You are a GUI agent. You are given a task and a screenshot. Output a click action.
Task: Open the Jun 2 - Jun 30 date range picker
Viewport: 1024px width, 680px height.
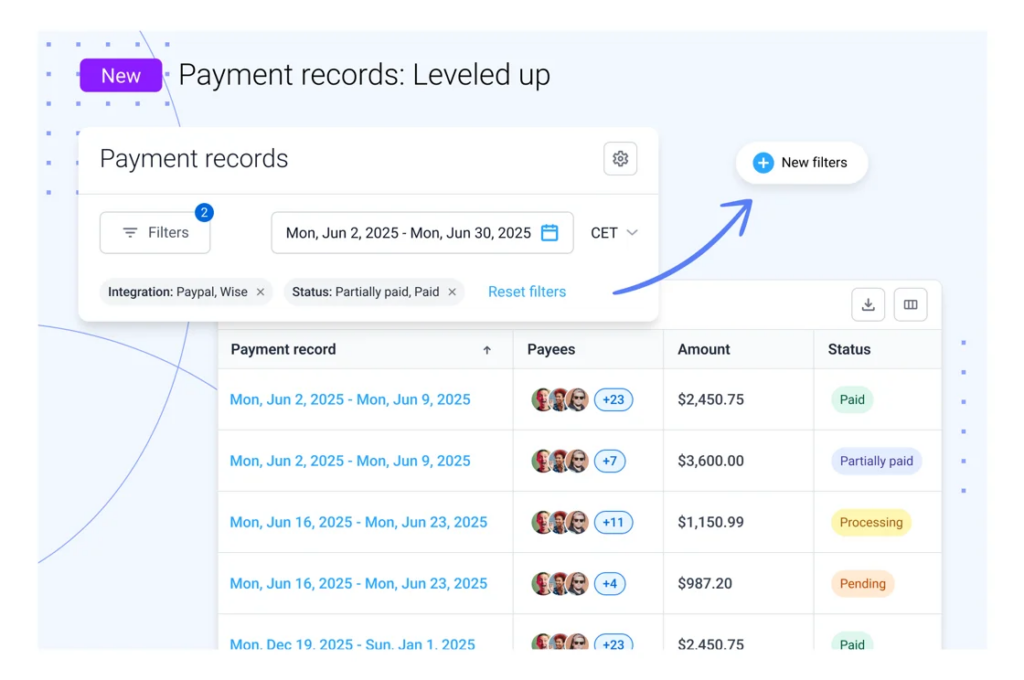click(x=422, y=232)
